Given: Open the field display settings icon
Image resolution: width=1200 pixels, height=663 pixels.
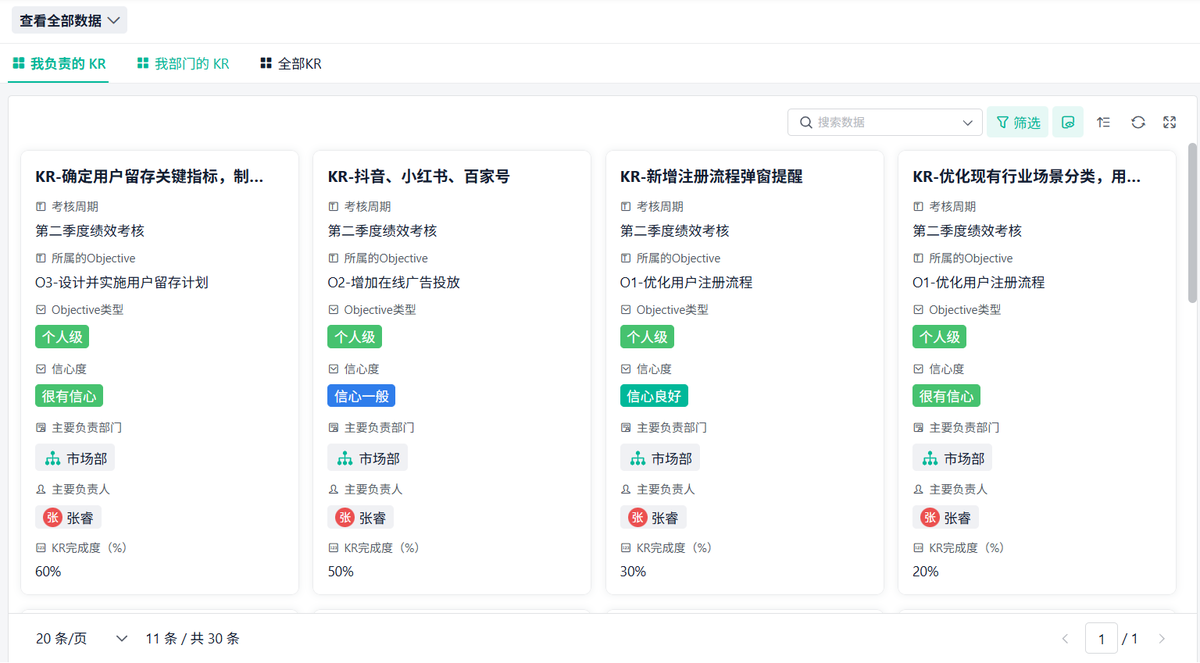Looking at the screenshot, I should (1068, 122).
